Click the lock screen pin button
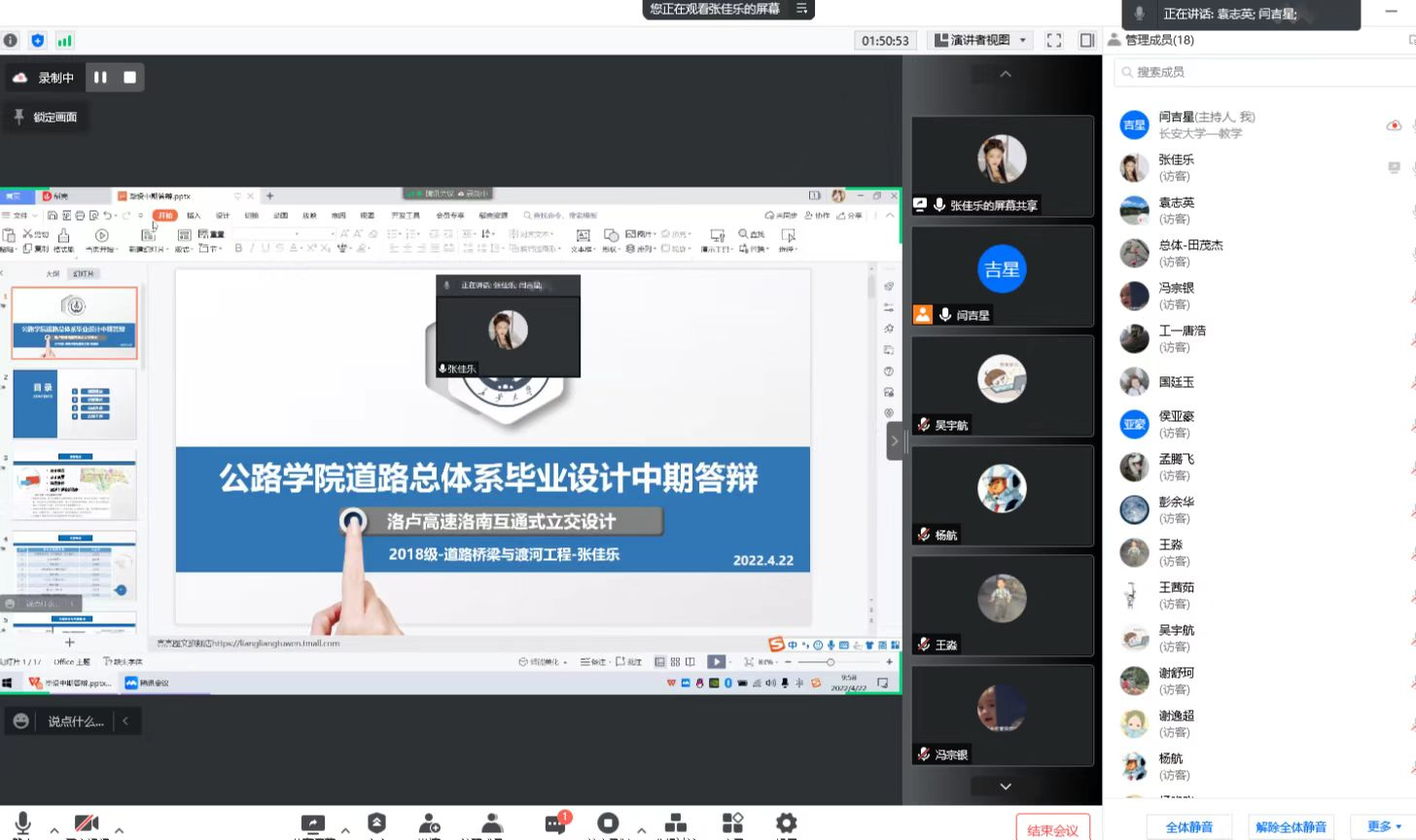 46,117
